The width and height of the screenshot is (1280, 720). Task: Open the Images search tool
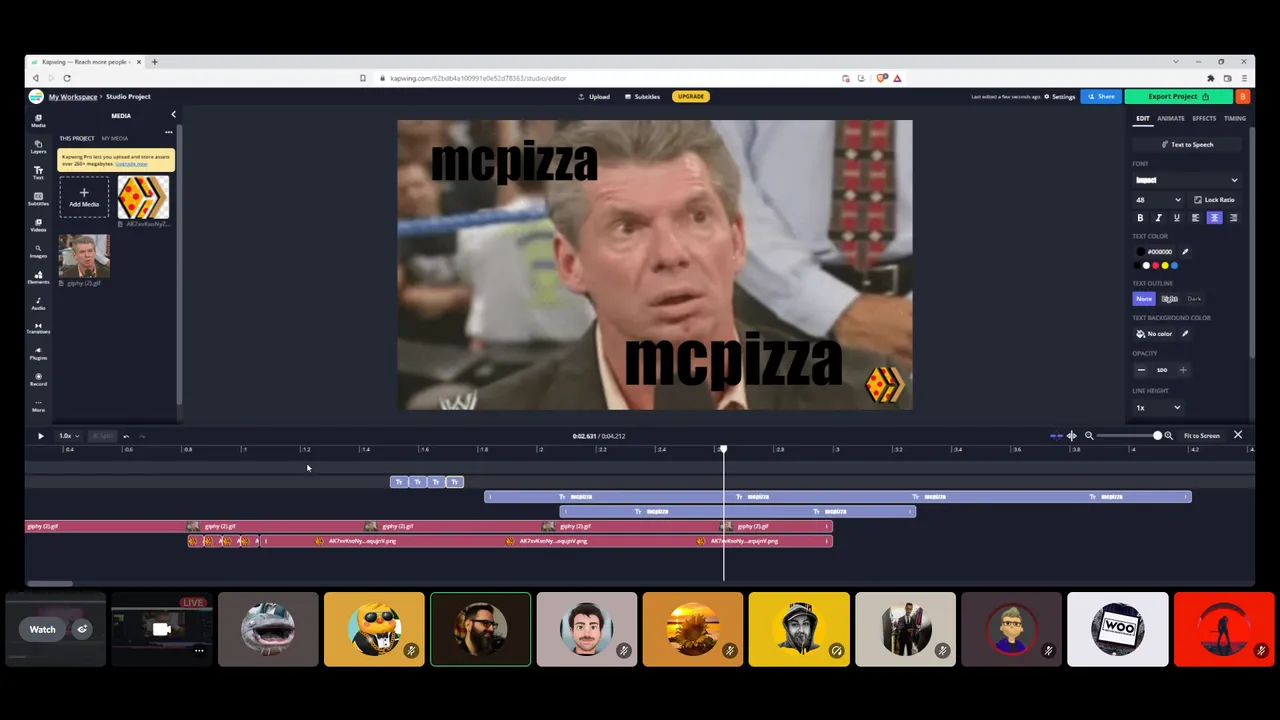pyautogui.click(x=38, y=250)
